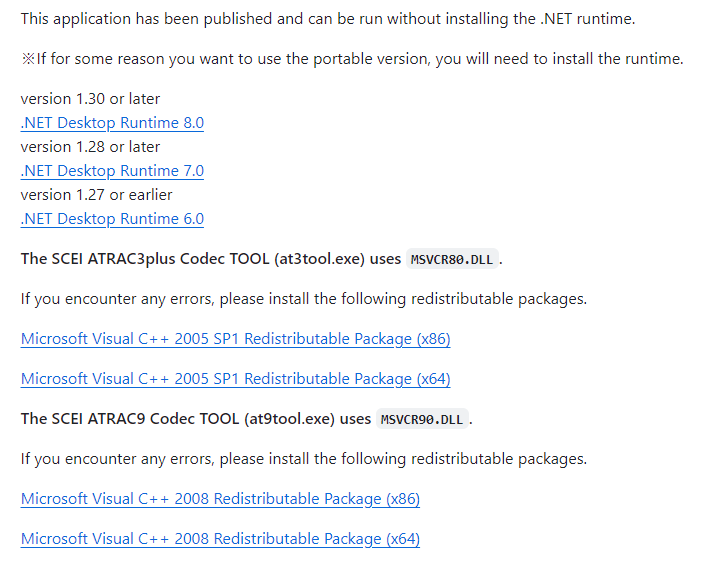Open the .NET Desktop Runtime 6.0 link

pos(112,218)
